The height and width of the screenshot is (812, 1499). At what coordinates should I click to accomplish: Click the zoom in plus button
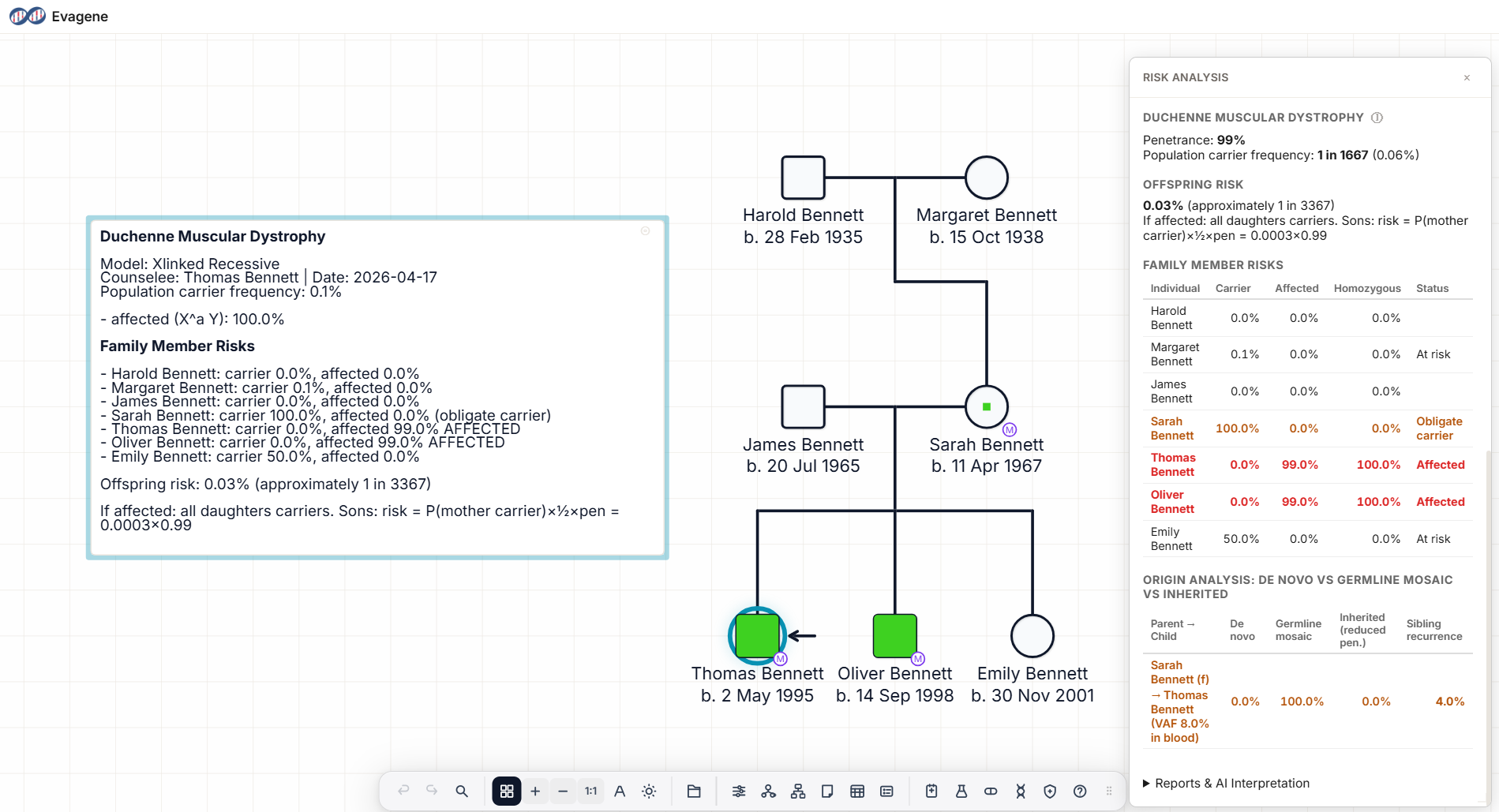(535, 791)
